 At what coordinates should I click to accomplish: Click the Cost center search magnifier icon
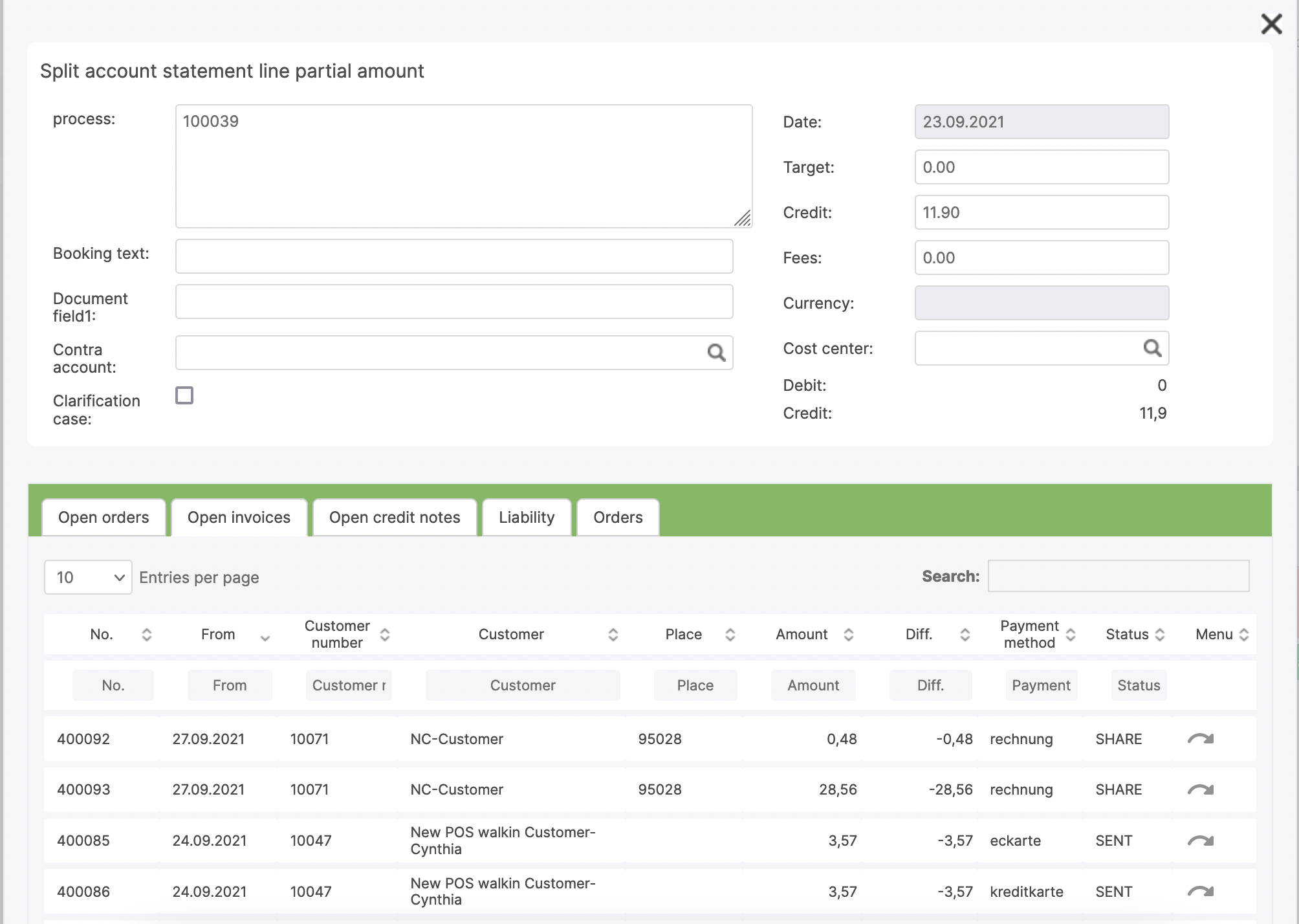click(x=1152, y=348)
